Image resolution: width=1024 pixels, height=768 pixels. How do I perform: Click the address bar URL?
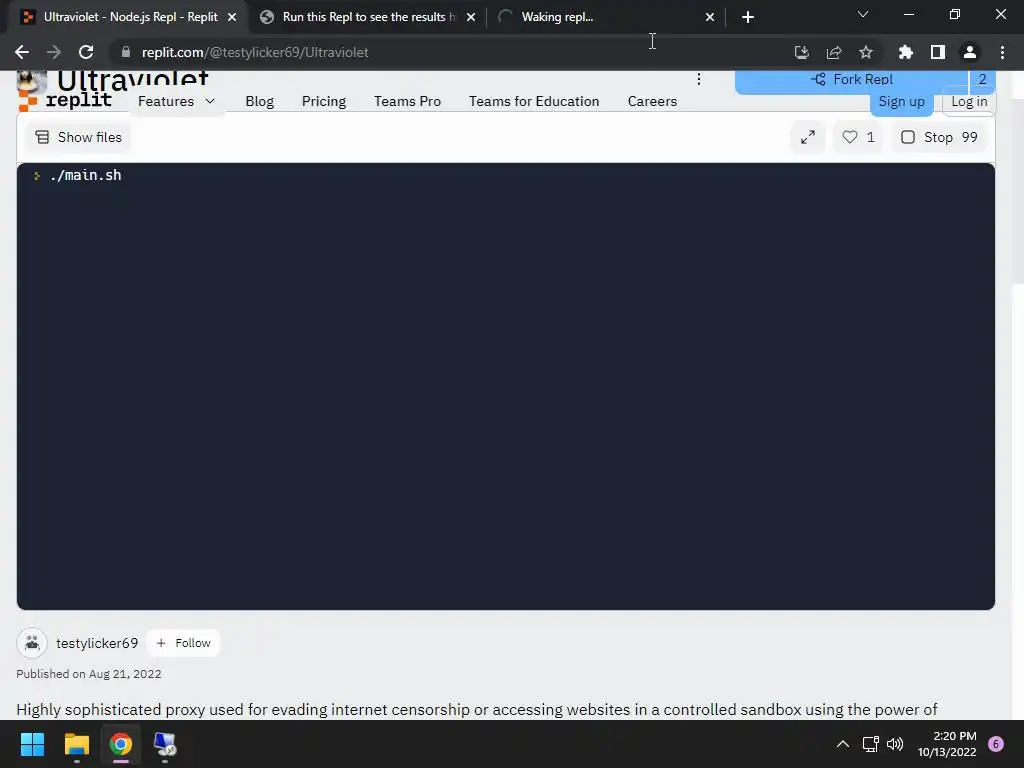click(x=255, y=52)
